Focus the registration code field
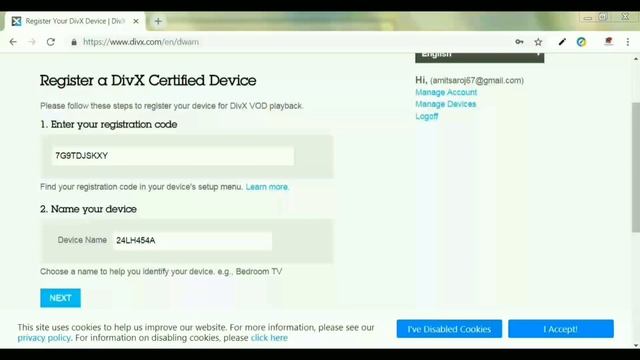This screenshot has height=360, width=640. pyautogui.click(x=173, y=156)
